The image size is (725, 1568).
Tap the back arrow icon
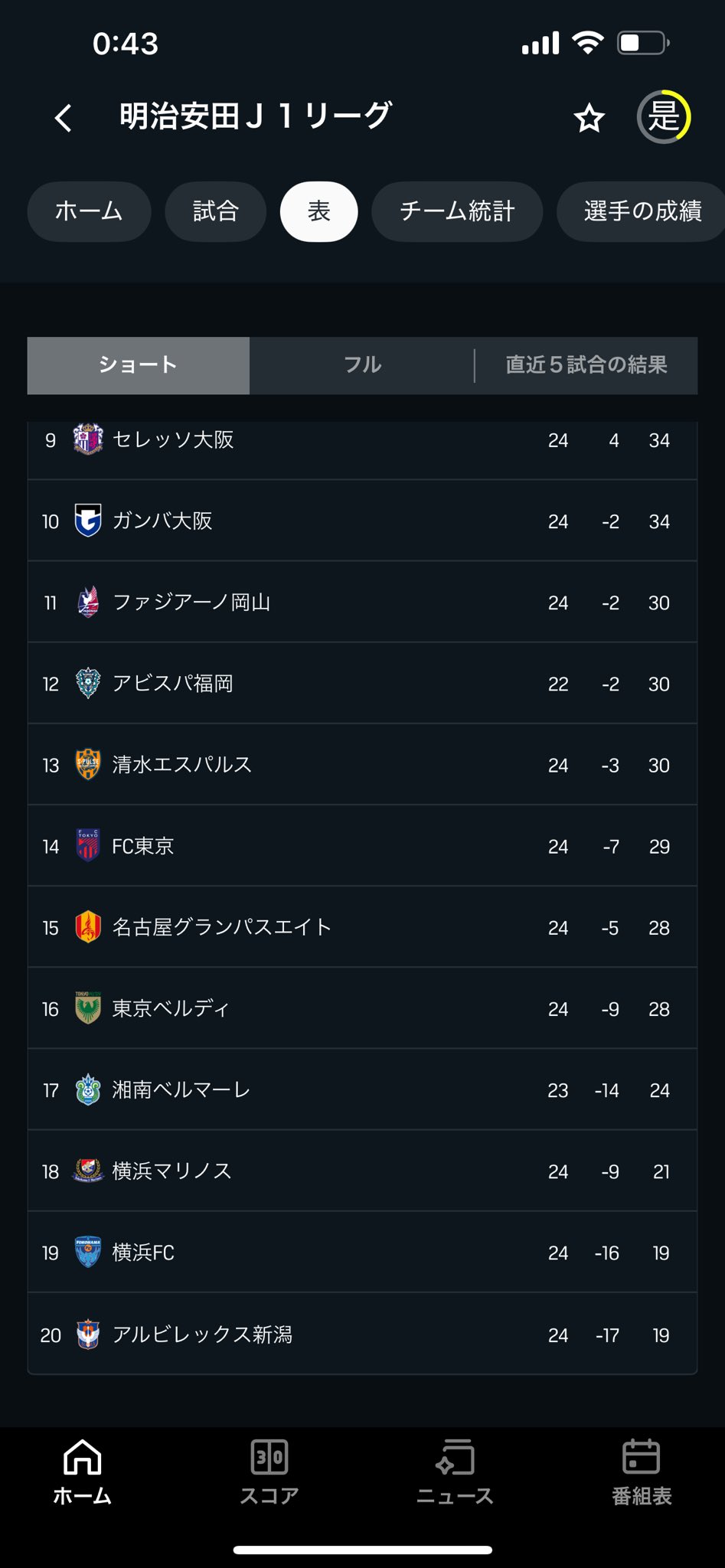coord(64,118)
